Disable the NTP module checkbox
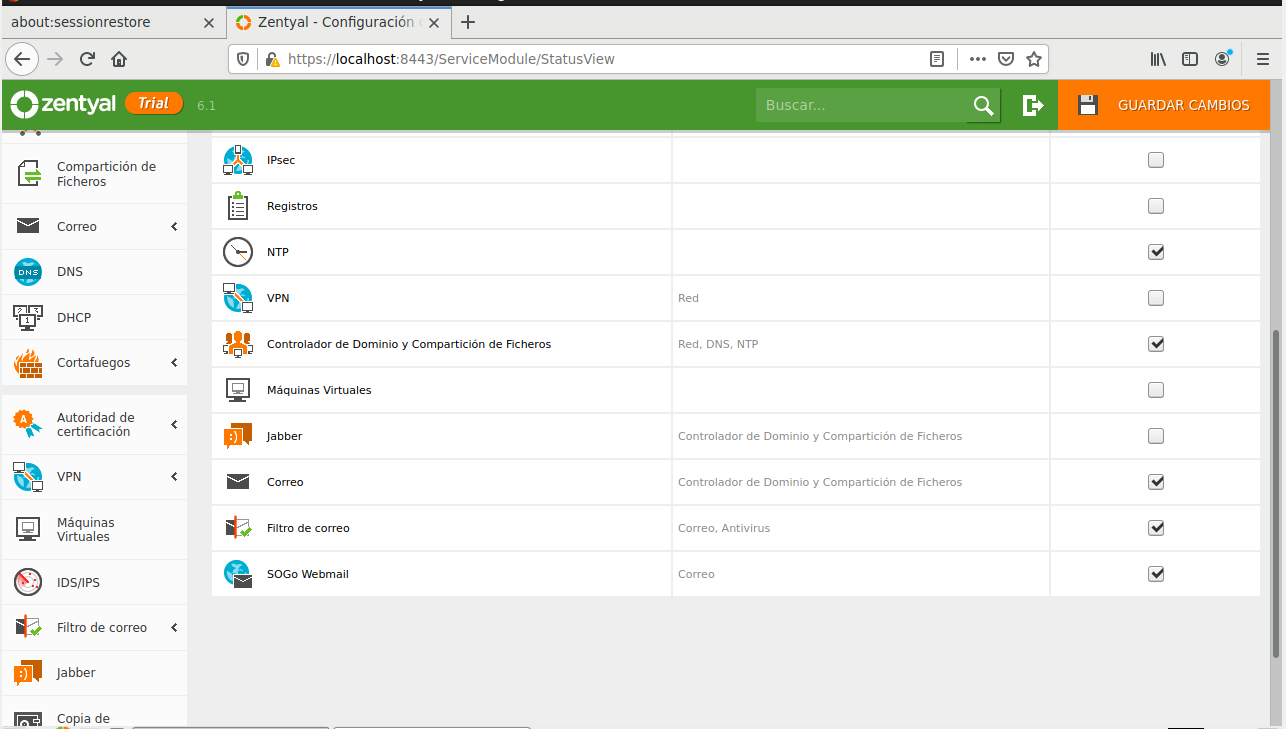Image resolution: width=1286 pixels, height=729 pixels. point(1156,252)
